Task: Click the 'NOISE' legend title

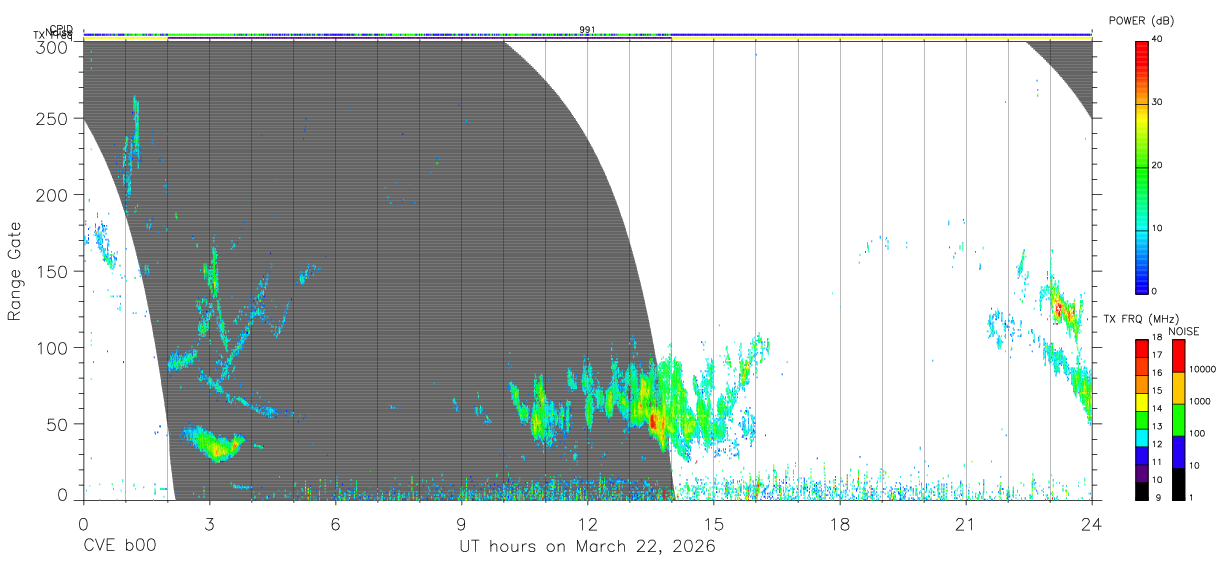Action: point(1184,331)
